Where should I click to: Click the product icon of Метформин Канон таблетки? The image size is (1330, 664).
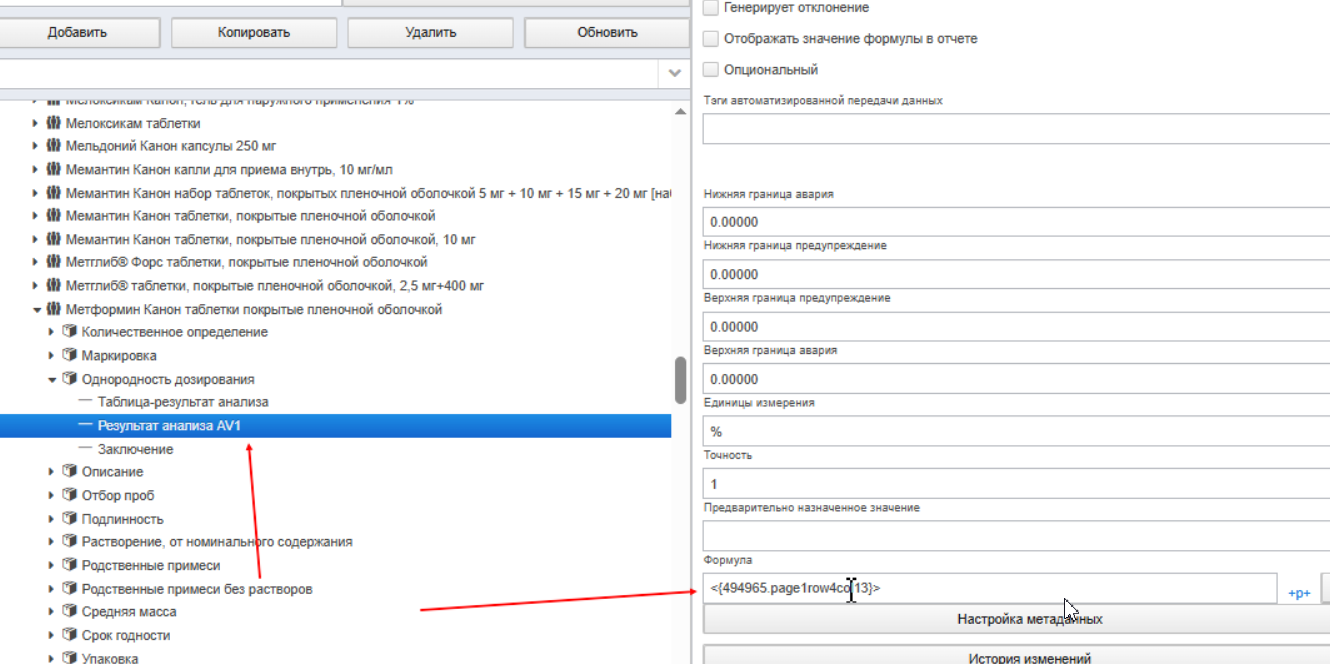(54, 309)
